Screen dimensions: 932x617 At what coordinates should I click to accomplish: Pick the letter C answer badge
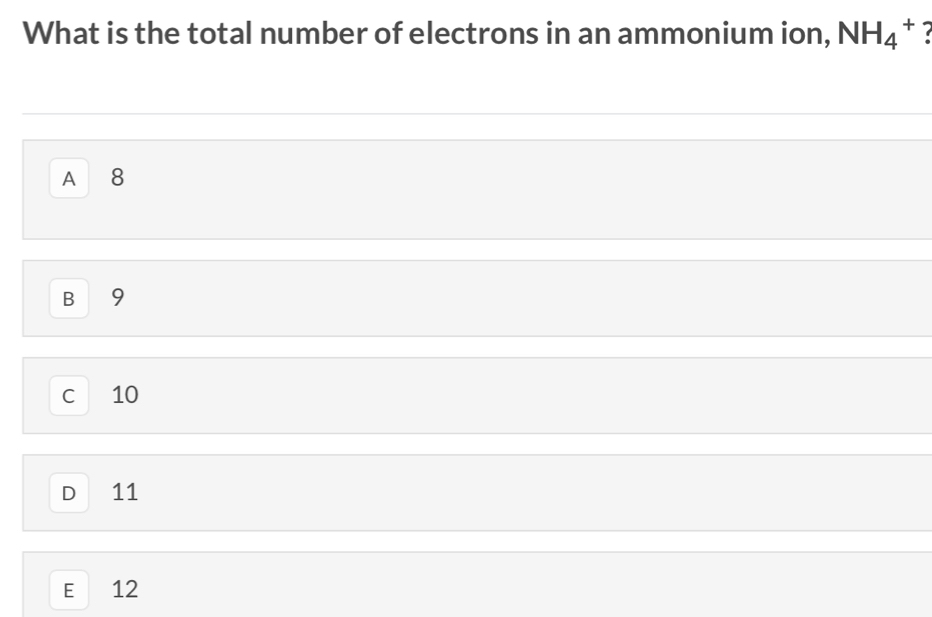[x=69, y=396]
